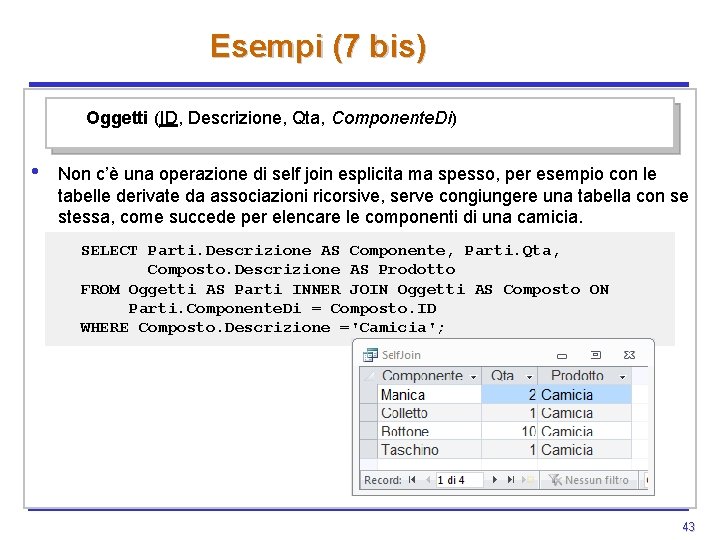Viewport: 720px width, 540px height.
Task: Select the Taschino row selector
Action: click(369, 450)
